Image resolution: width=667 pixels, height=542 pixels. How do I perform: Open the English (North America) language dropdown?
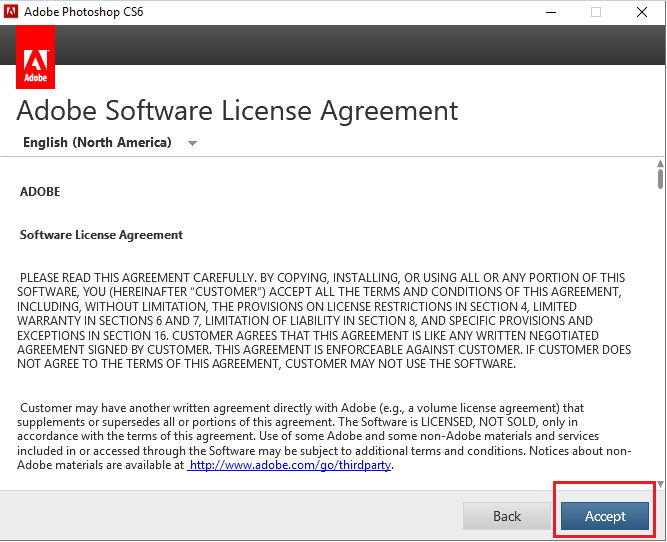click(110, 143)
